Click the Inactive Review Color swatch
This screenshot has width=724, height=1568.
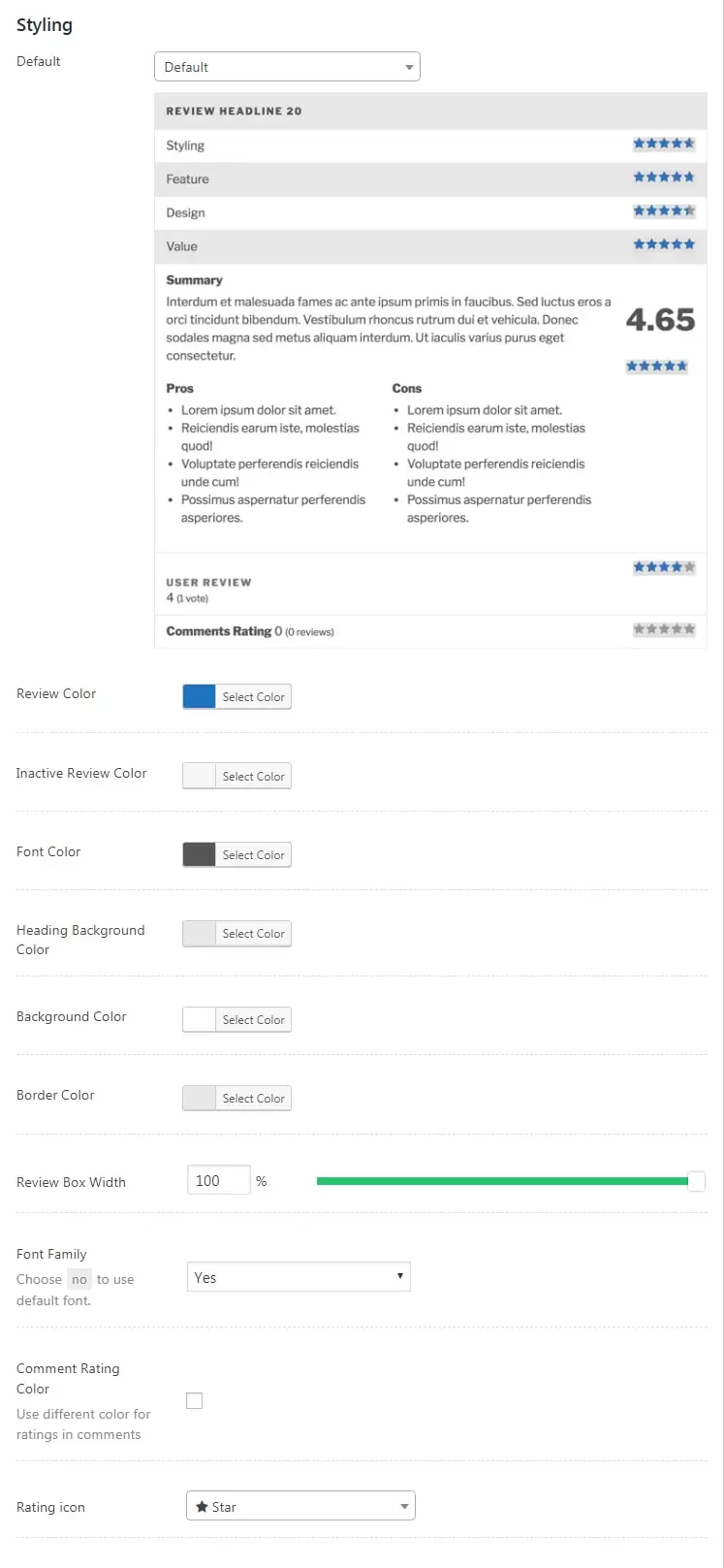(200, 777)
